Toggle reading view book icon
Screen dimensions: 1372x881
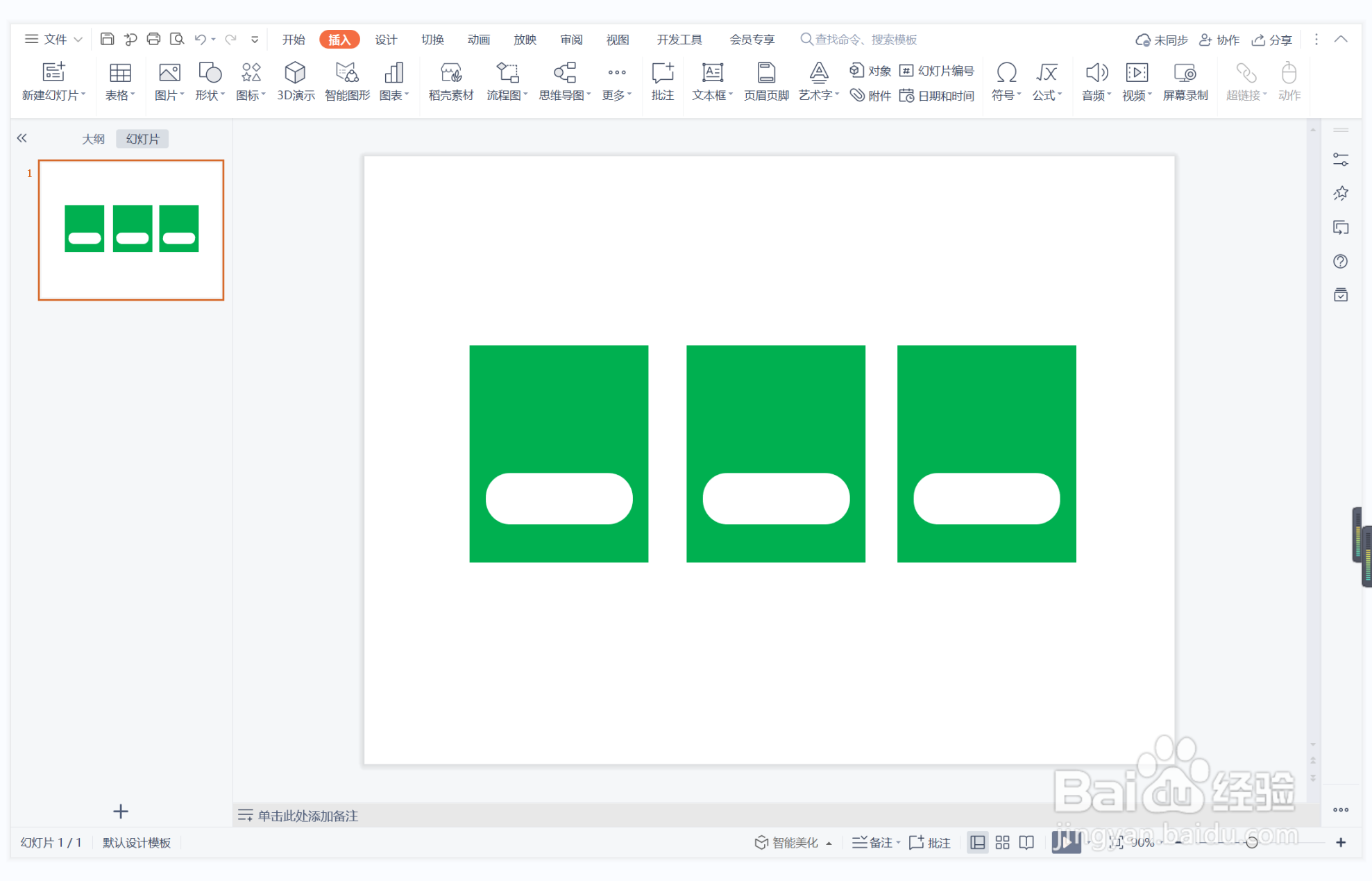[x=1026, y=842]
